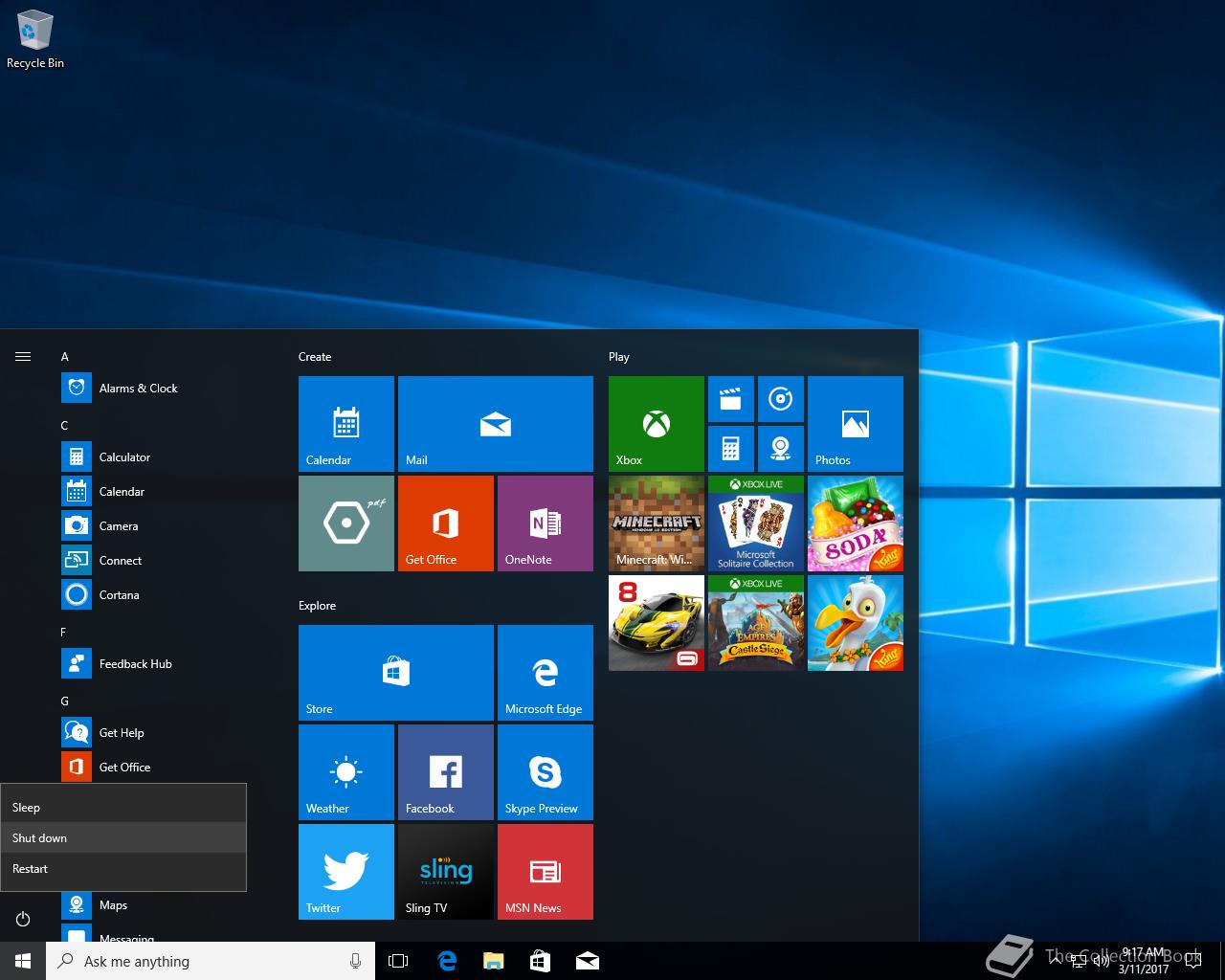Click the Calendar tile in Create group

[346, 424]
